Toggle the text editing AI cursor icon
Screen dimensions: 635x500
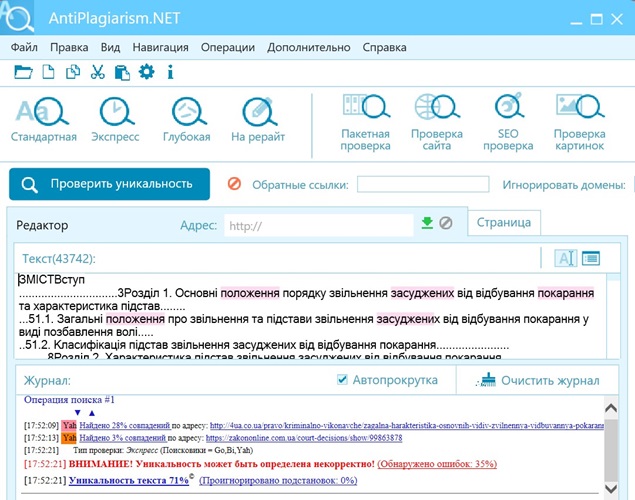click(x=565, y=258)
